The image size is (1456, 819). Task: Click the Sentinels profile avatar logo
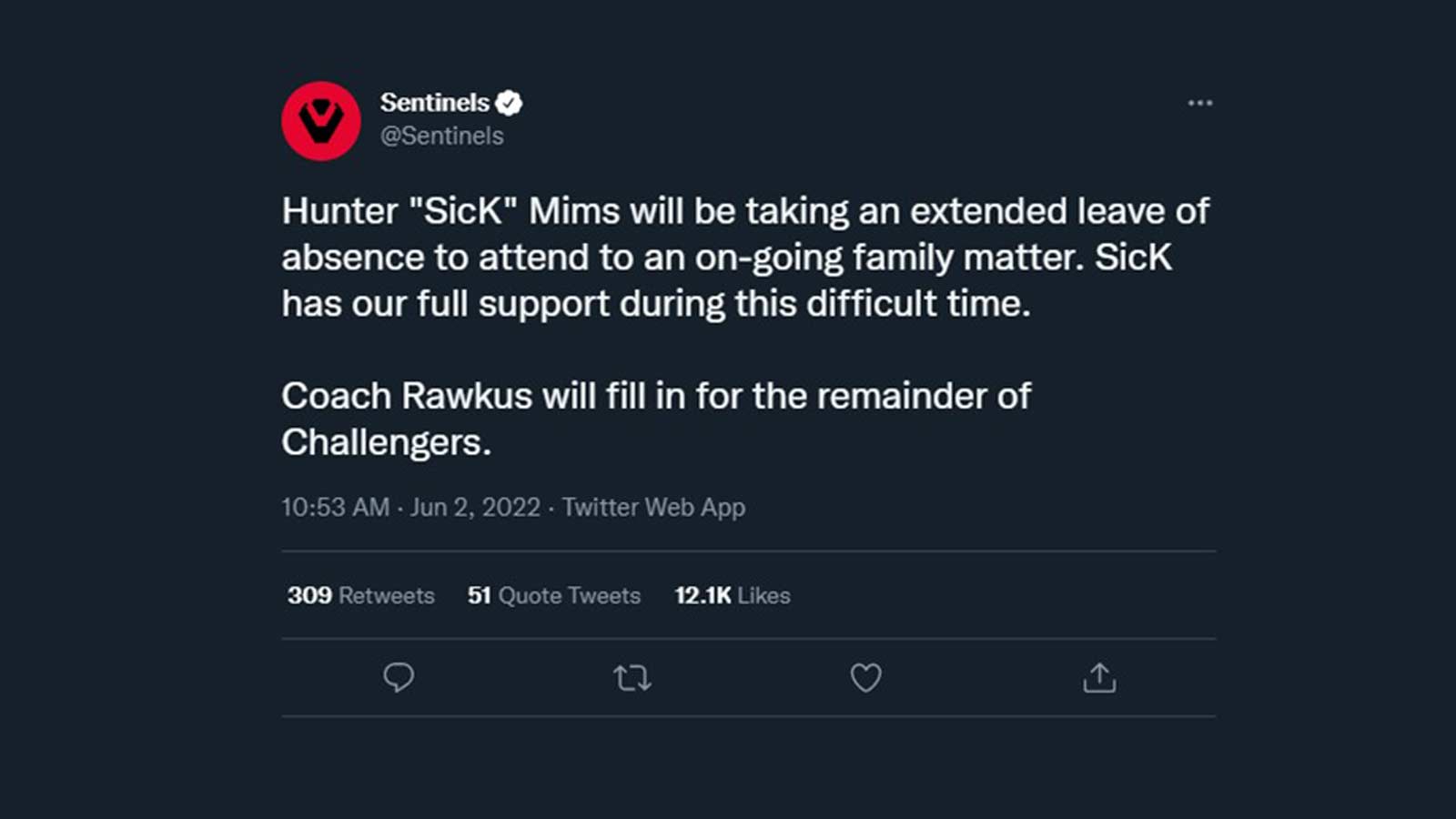coord(320,121)
